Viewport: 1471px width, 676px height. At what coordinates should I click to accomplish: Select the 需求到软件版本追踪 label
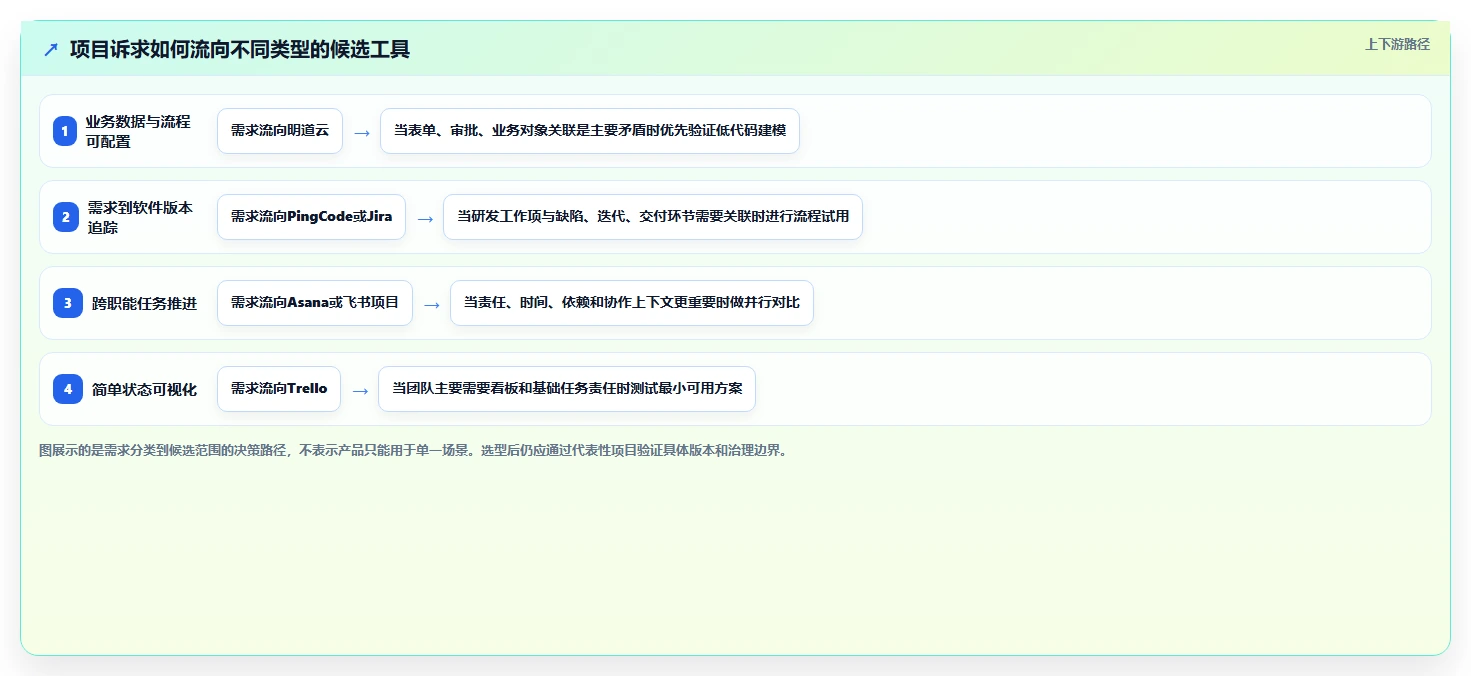(x=140, y=217)
